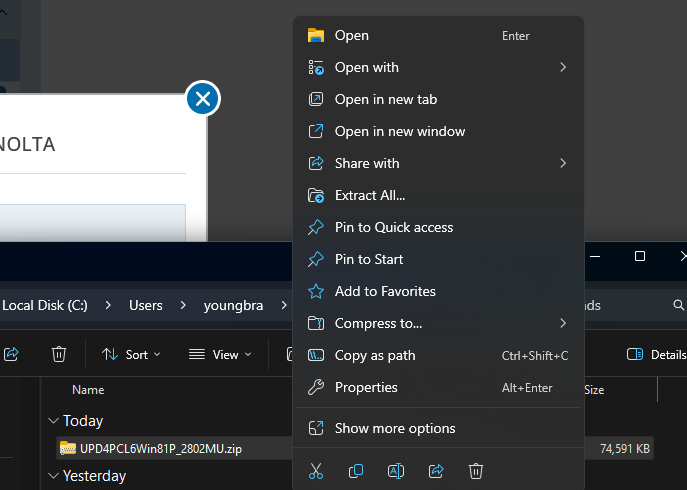Expand or collapse the Yesterday group
Image resolution: width=687 pixels, height=490 pixels.
pyautogui.click(x=53, y=476)
